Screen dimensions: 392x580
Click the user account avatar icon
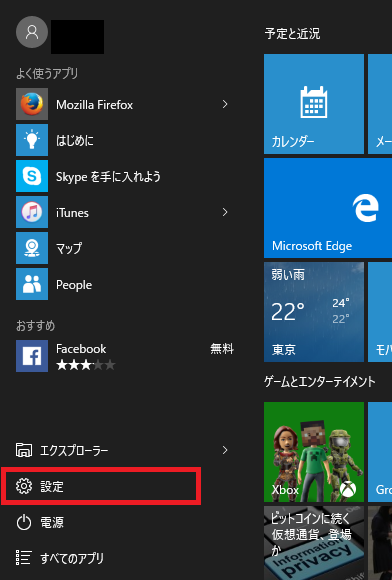coord(32,32)
